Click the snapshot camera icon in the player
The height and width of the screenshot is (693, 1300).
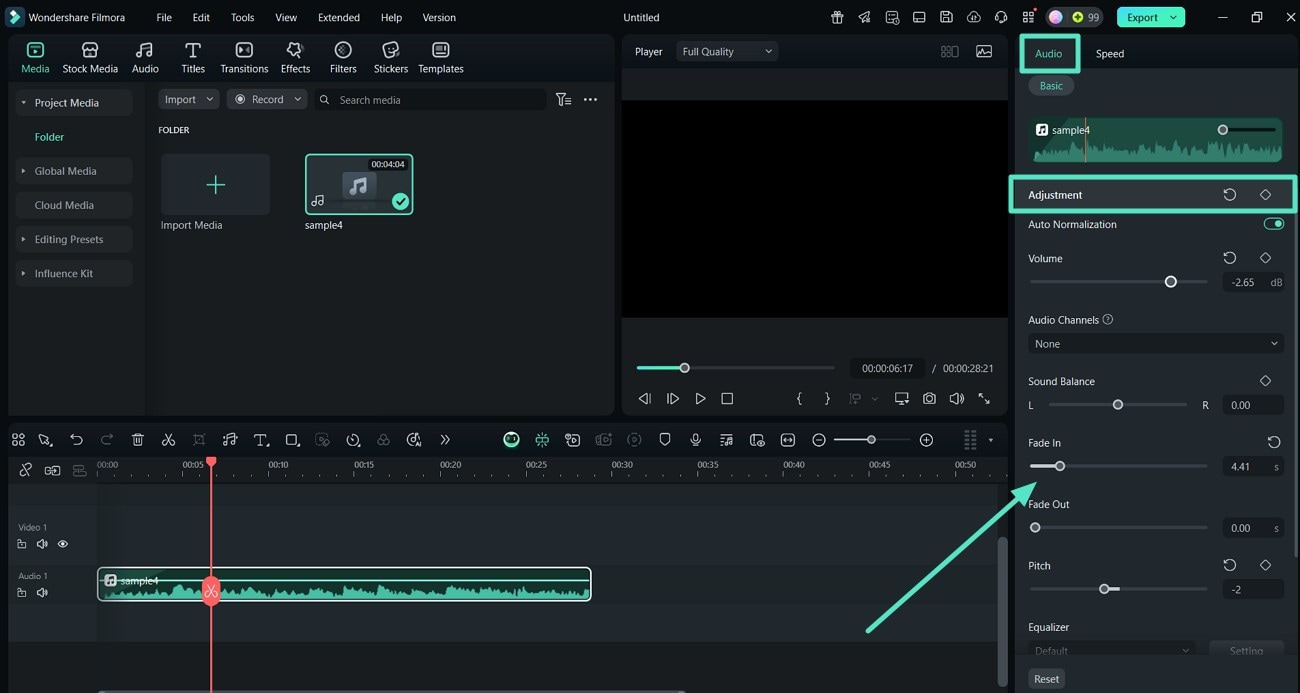click(x=929, y=398)
